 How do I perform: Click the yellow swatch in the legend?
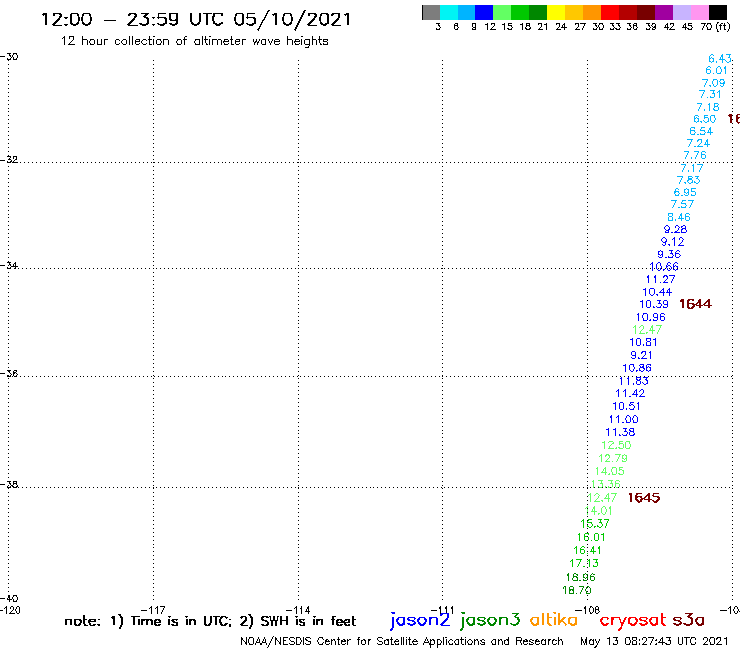coord(556,12)
